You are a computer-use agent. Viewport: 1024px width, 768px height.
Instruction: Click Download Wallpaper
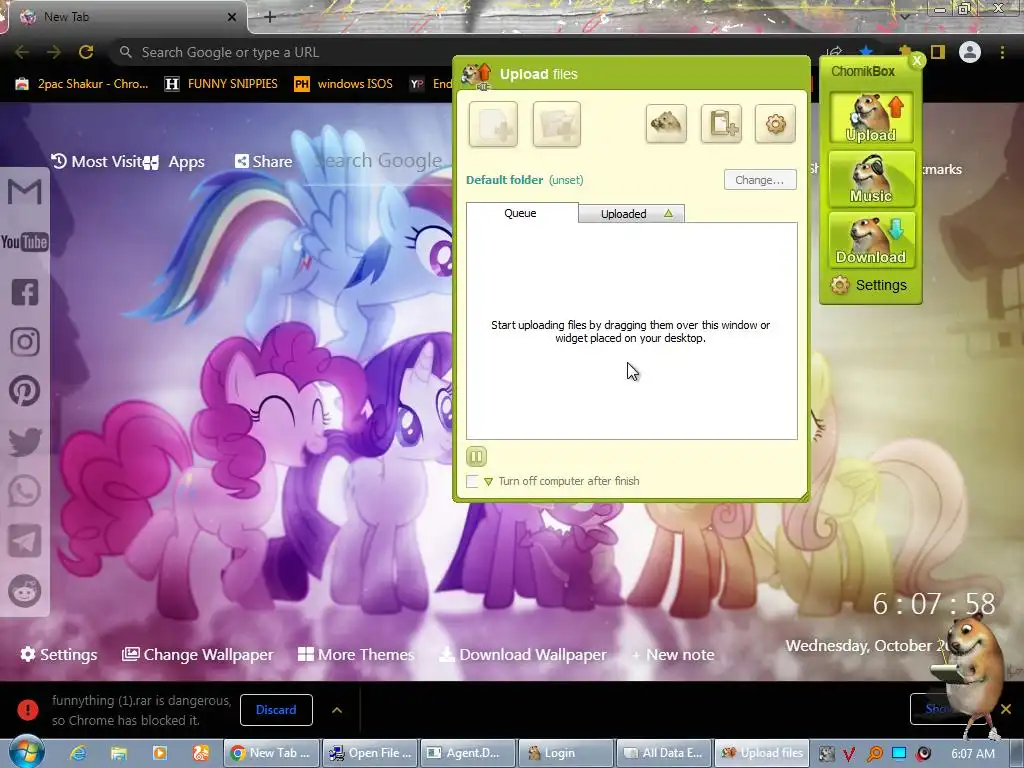click(522, 654)
